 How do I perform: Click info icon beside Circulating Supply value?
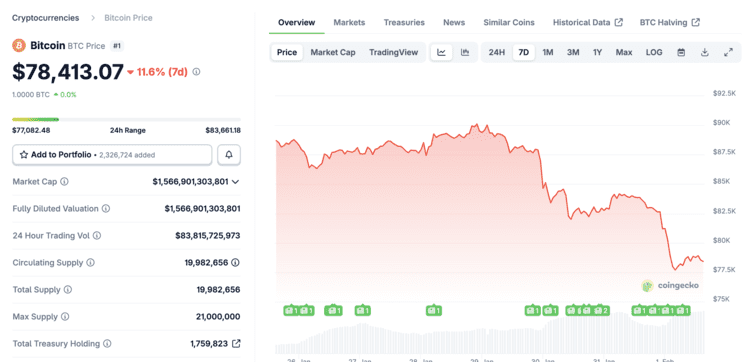[236, 262]
